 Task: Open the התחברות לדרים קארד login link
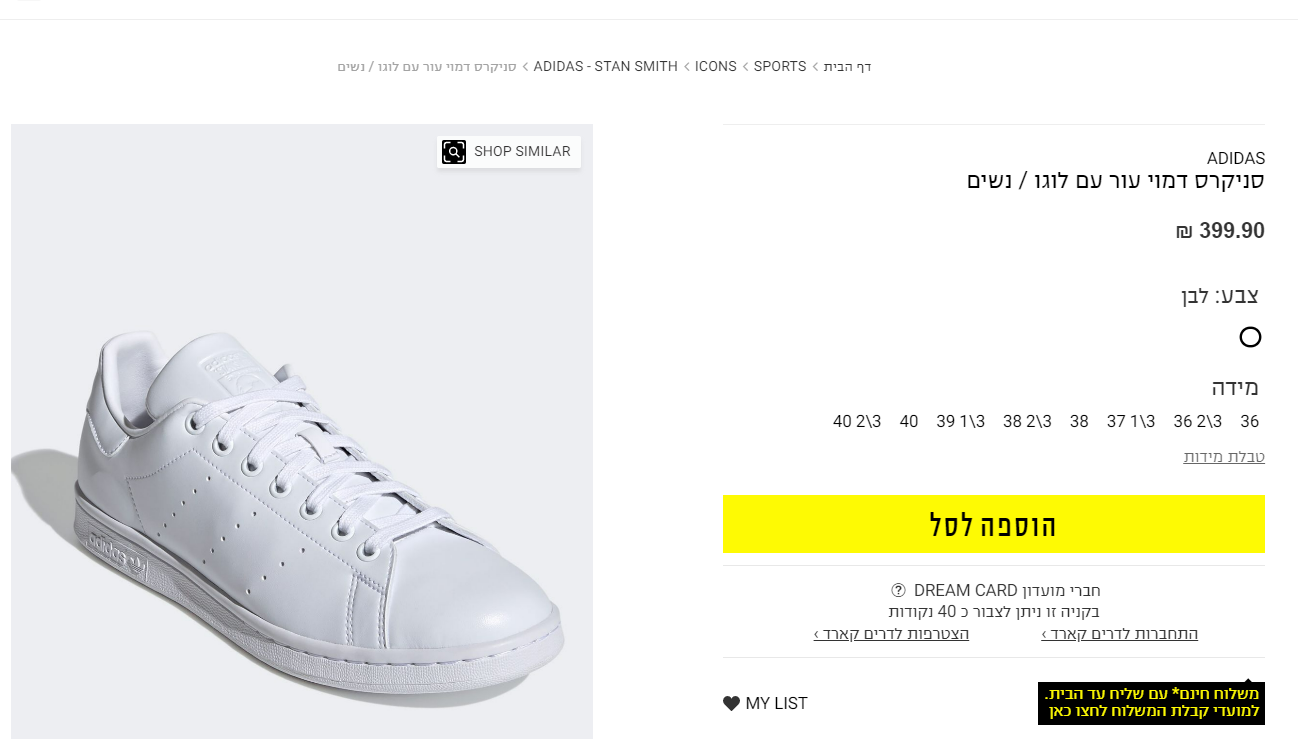[1120, 634]
